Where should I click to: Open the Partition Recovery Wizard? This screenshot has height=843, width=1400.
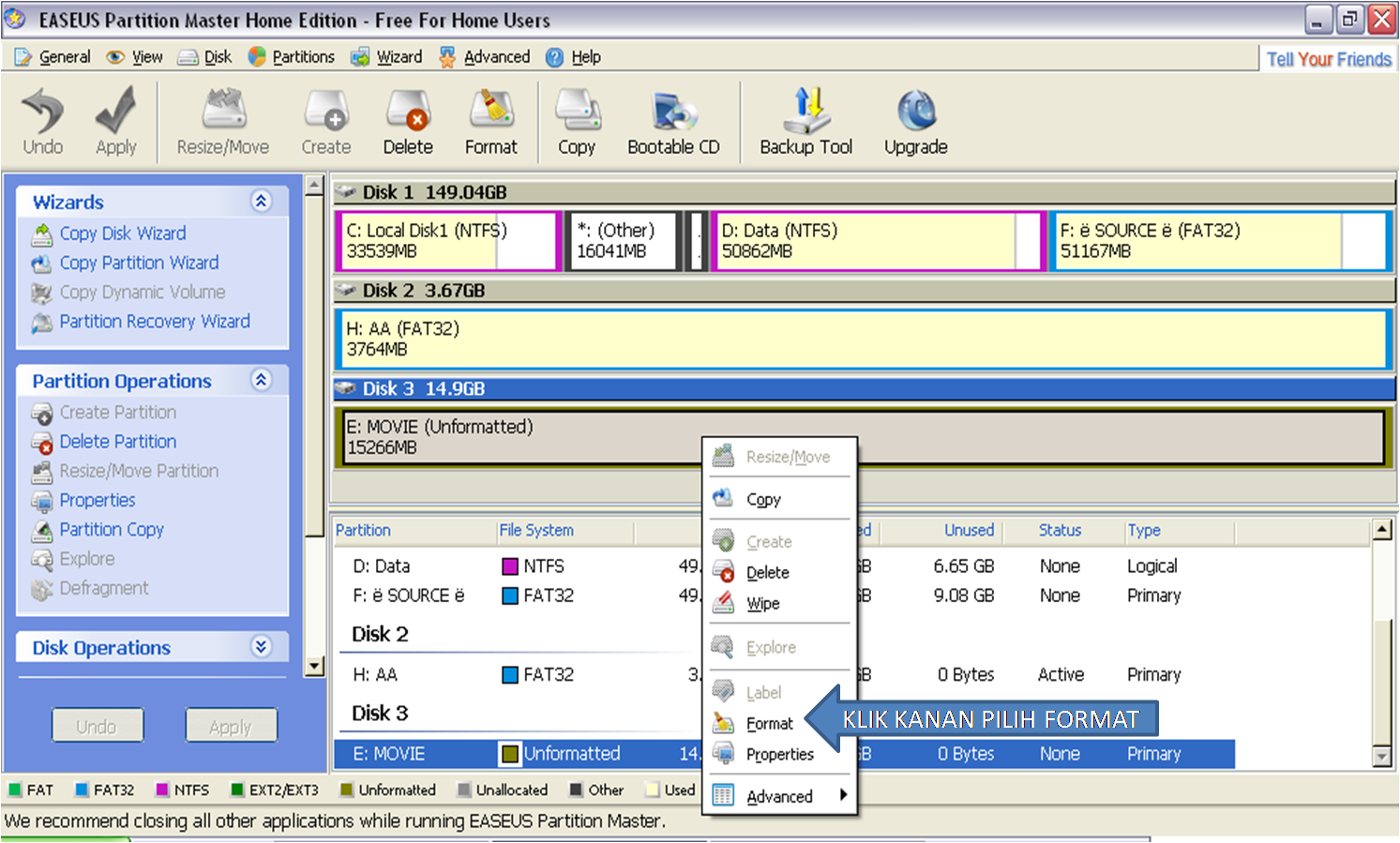pos(155,322)
